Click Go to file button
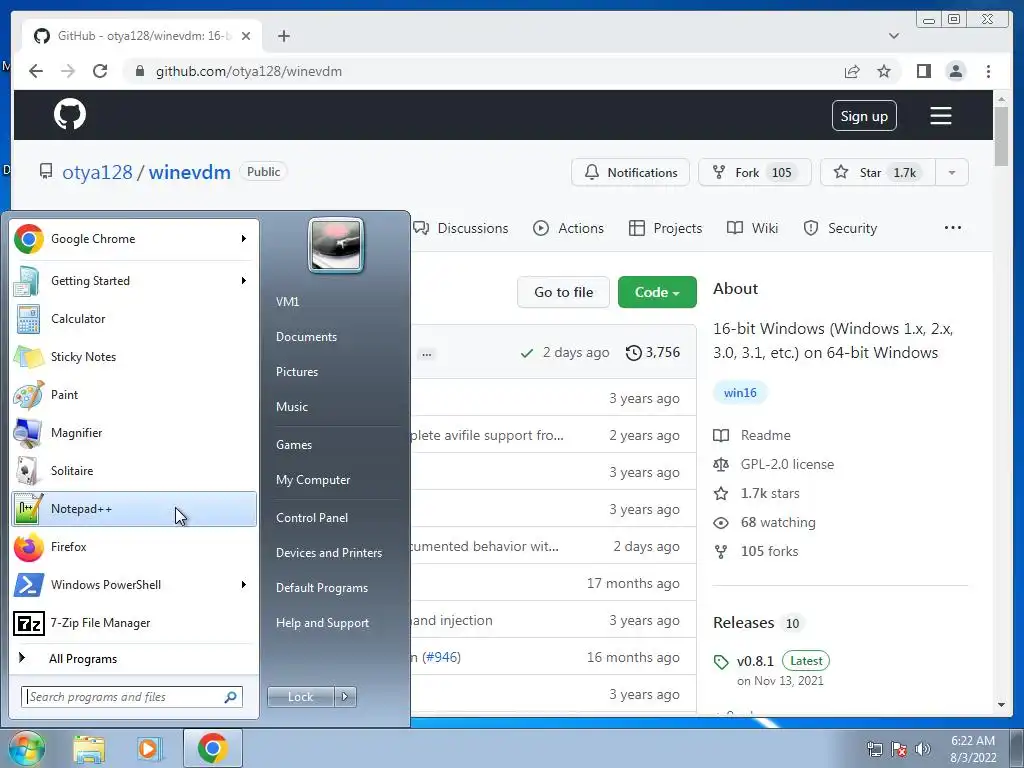The width and height of the screenshot is (1024, 768). [x=563, y=292]
